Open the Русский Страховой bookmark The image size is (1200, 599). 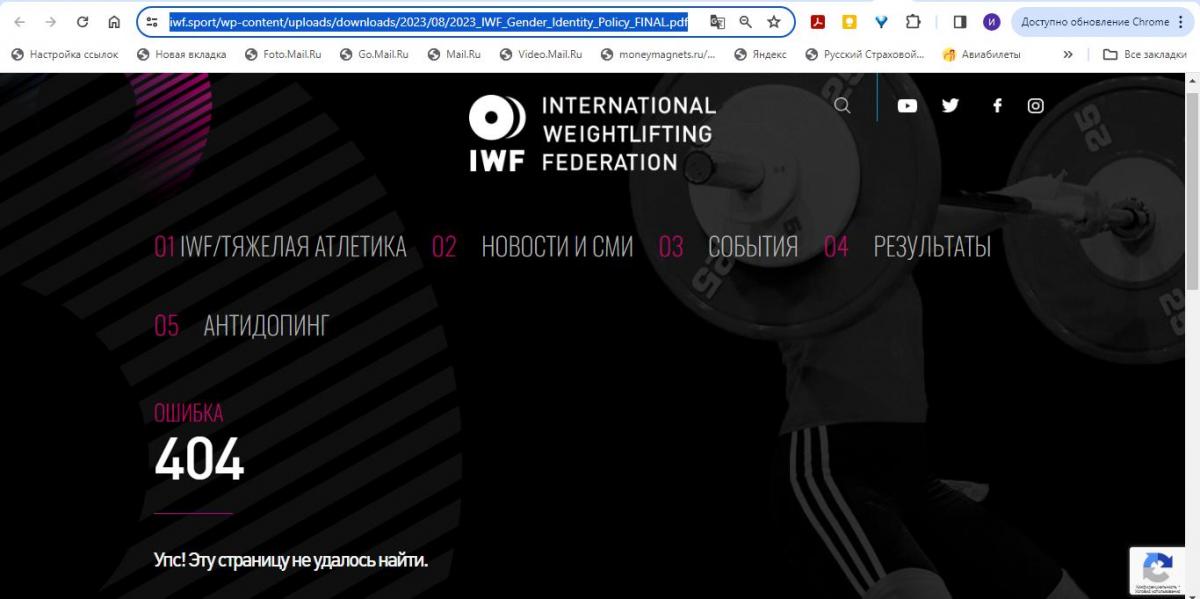pos(864,54)
